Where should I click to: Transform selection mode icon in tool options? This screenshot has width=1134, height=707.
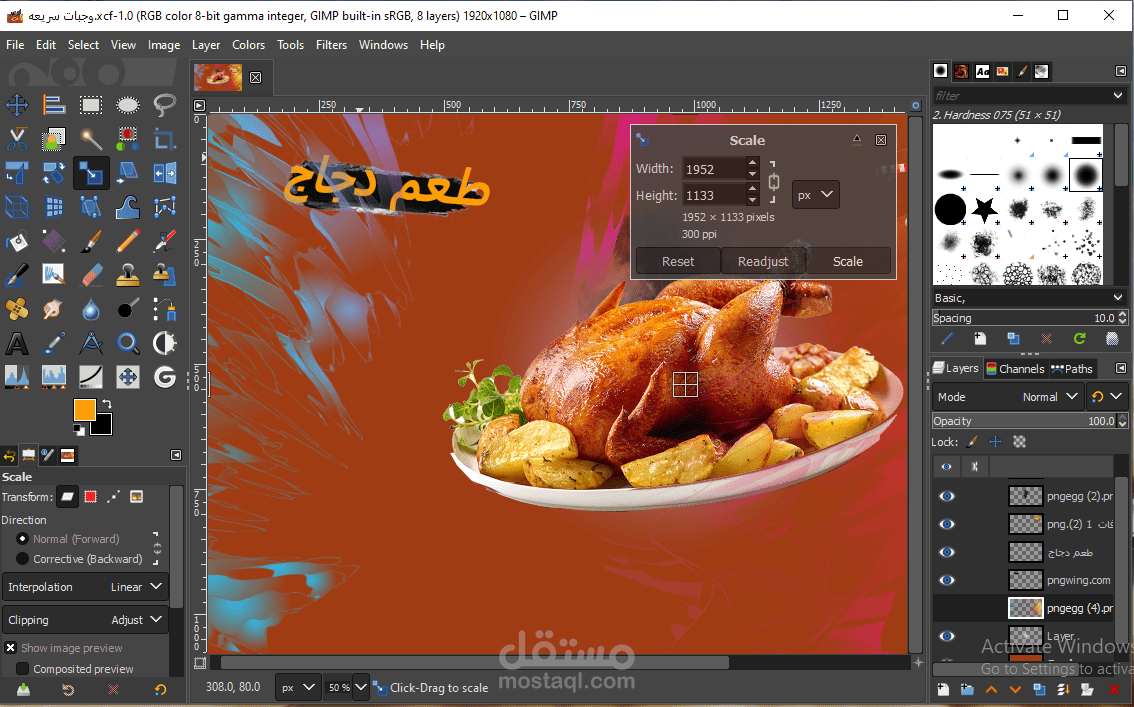(90, 497)
